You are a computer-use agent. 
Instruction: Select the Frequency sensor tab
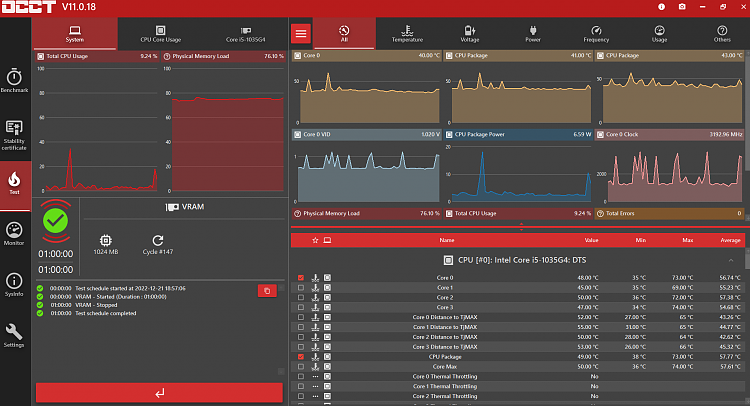[x=596, y=33]
